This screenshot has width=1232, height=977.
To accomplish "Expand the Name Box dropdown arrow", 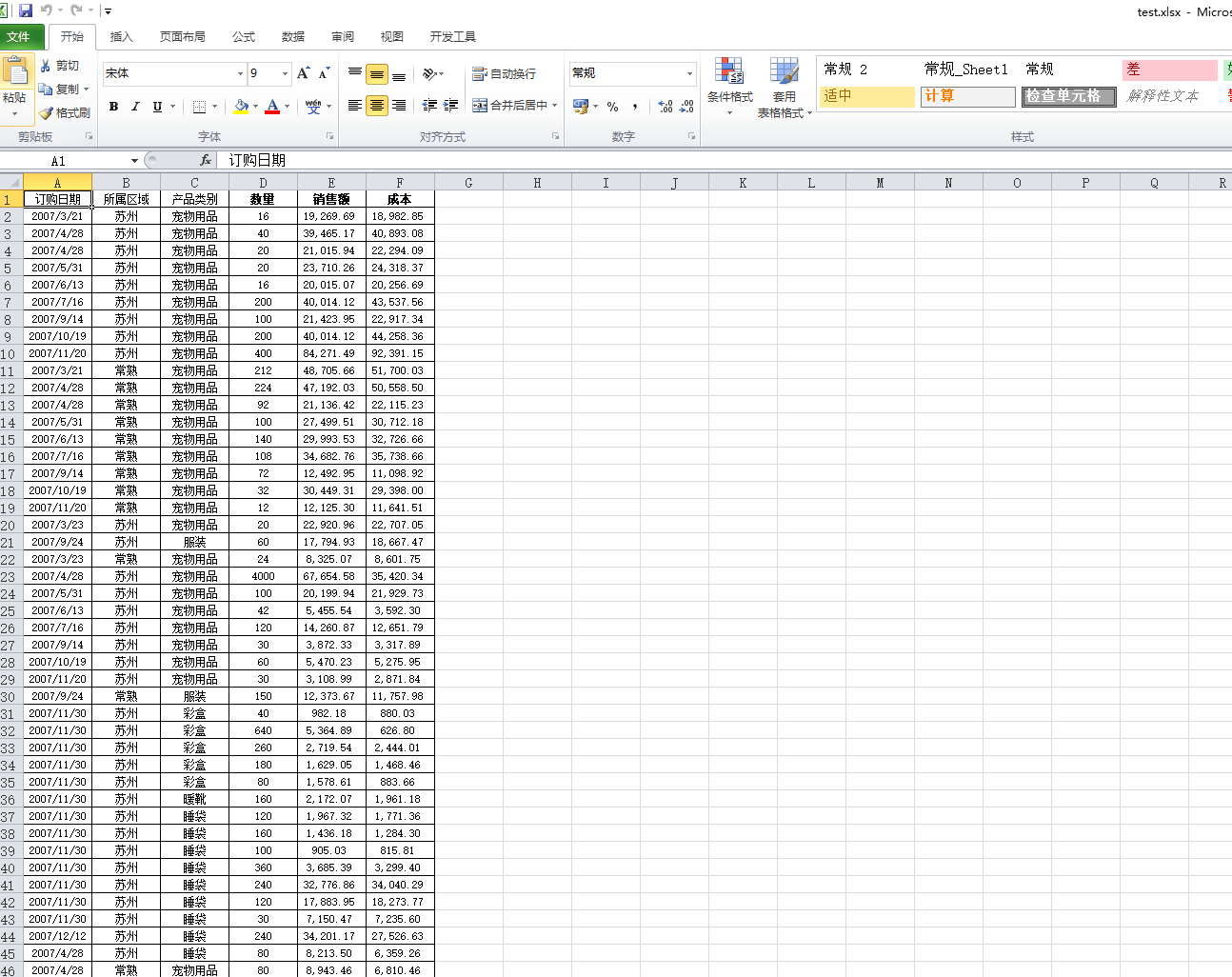I will pos(134,161).
